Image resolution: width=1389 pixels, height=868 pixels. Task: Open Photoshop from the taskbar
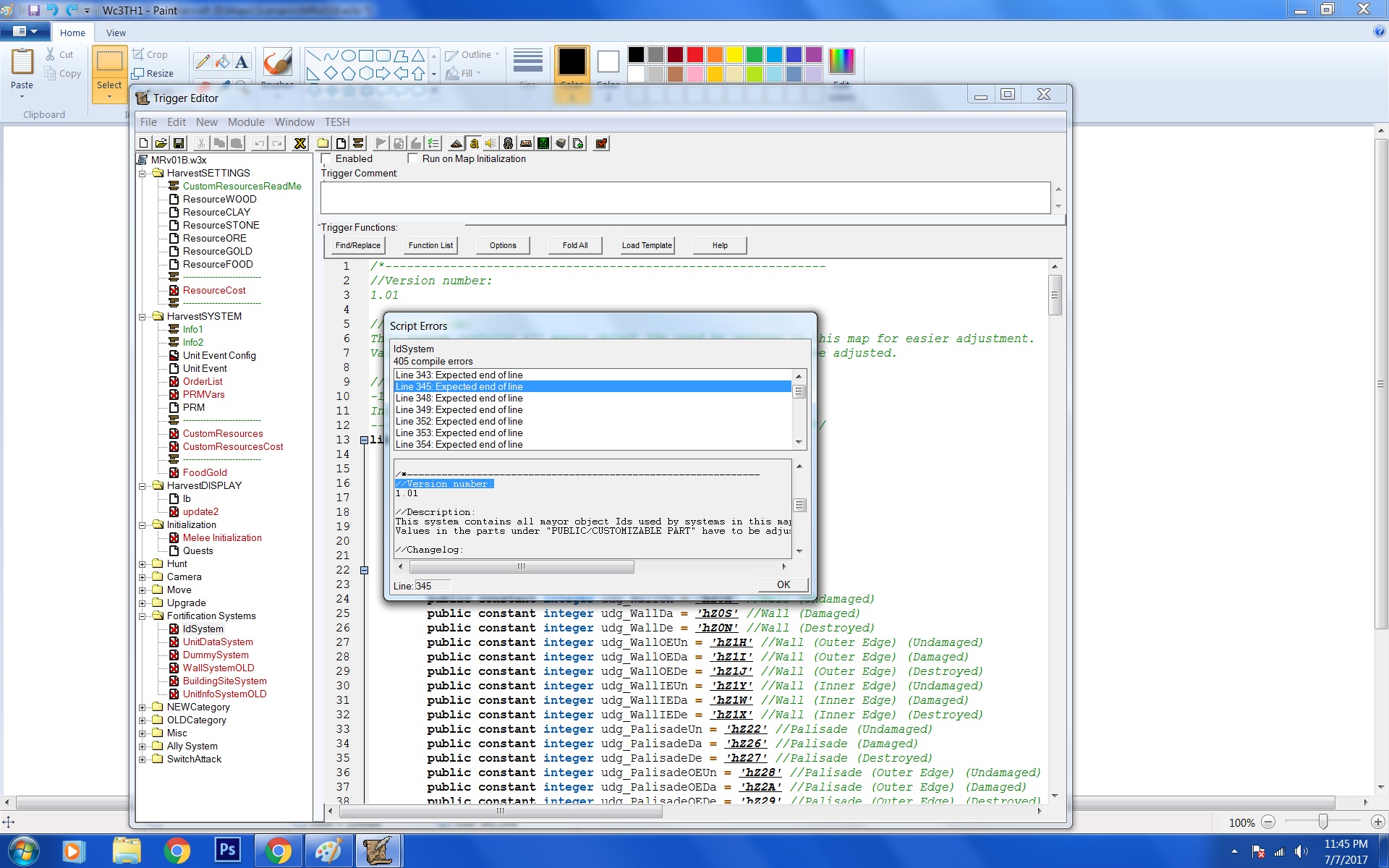coord(227,850)
